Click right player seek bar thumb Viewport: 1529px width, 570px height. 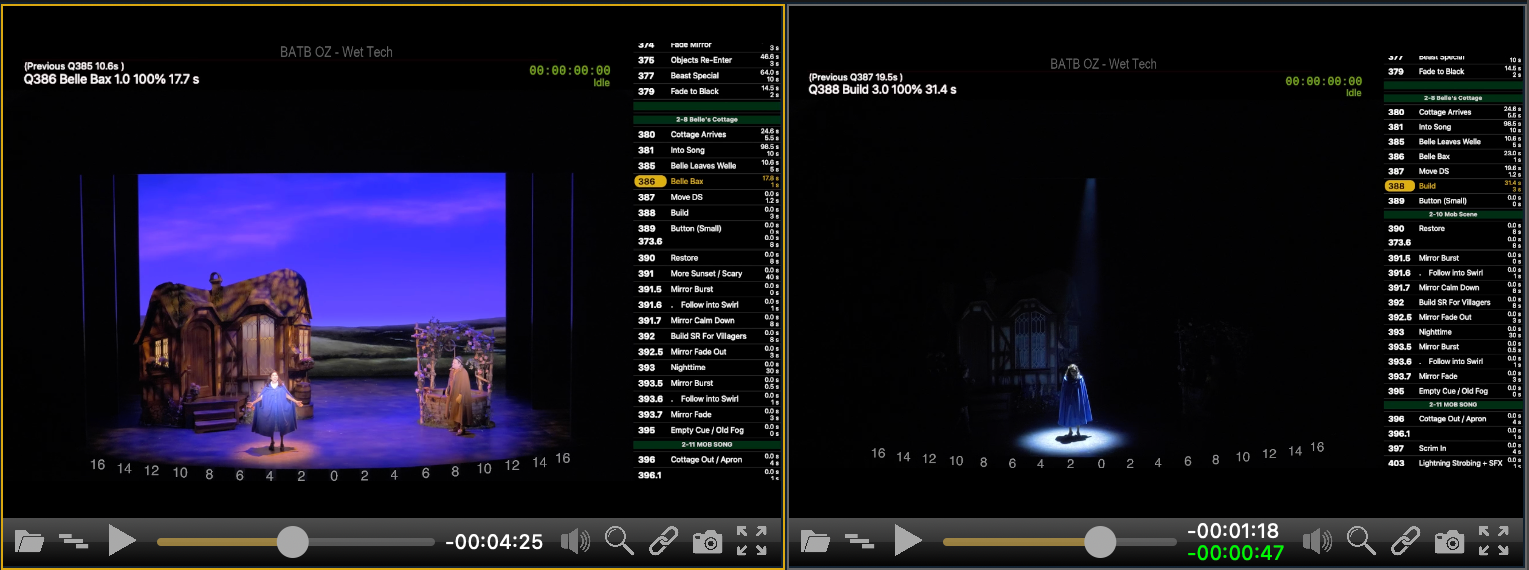click(x=1100, y=542)
